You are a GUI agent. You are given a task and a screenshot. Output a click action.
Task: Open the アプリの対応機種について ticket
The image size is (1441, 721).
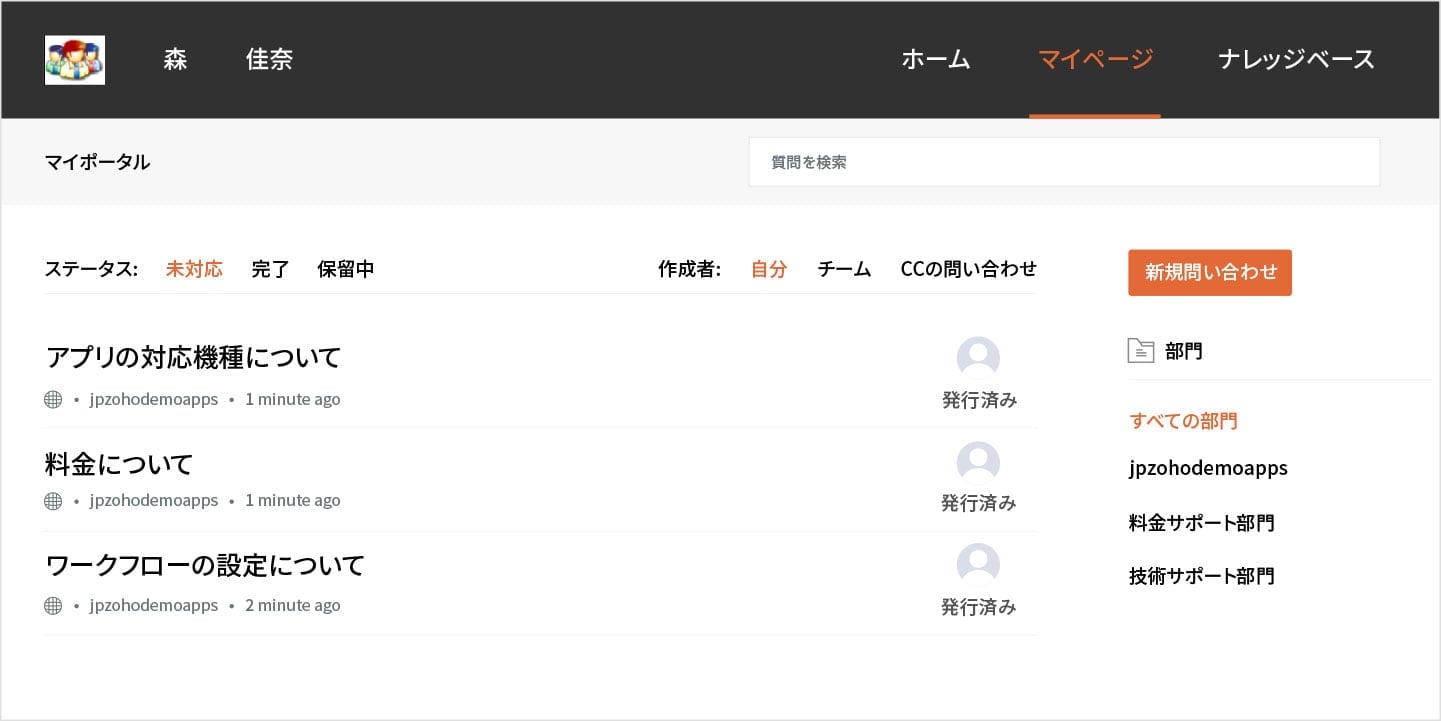point(194,357)
